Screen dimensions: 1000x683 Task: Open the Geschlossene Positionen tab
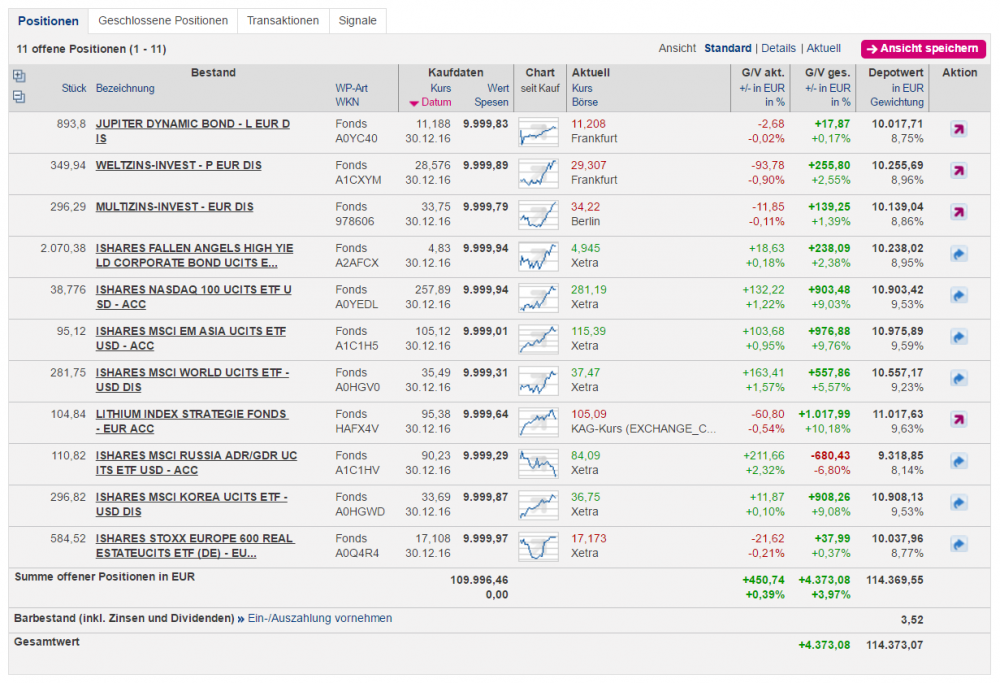pos(163,20)
